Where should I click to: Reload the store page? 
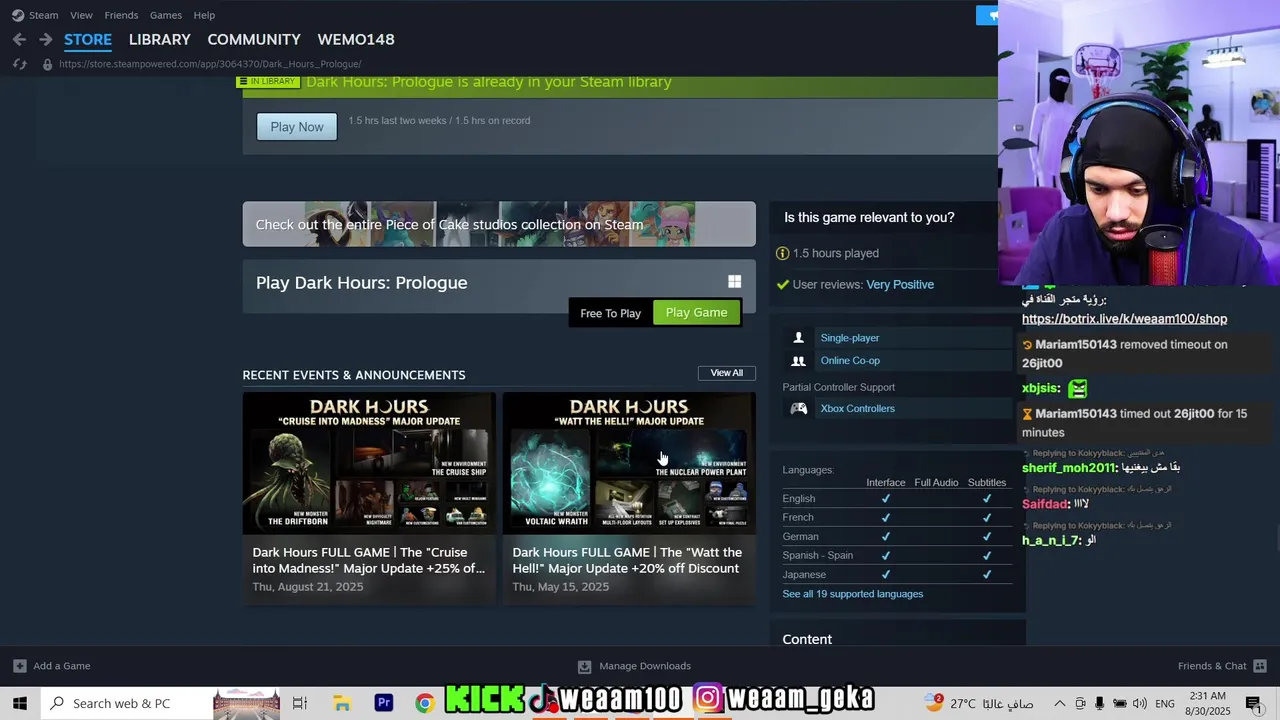click(19, 64)
